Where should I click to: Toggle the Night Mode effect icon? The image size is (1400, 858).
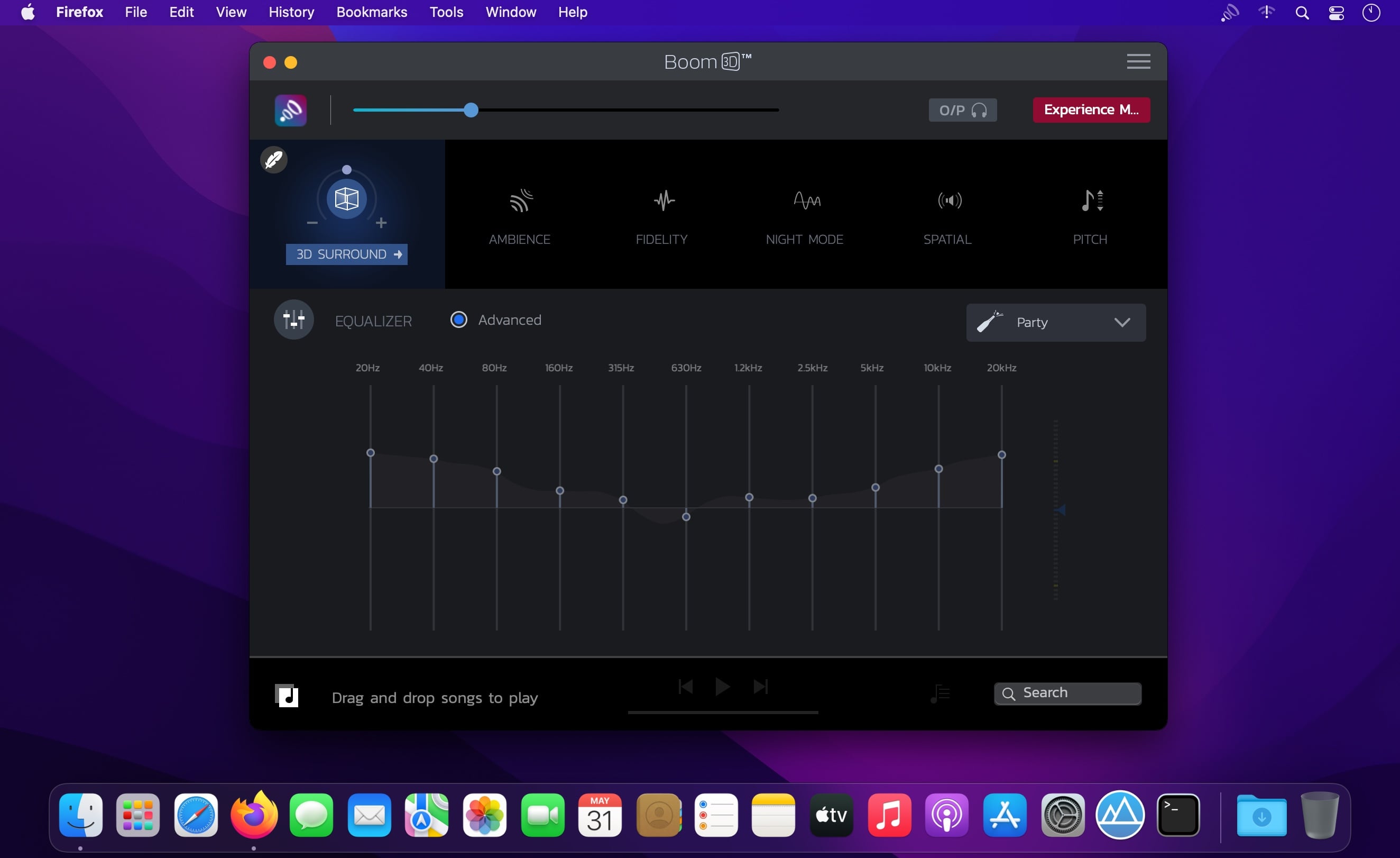pos(807,200)
